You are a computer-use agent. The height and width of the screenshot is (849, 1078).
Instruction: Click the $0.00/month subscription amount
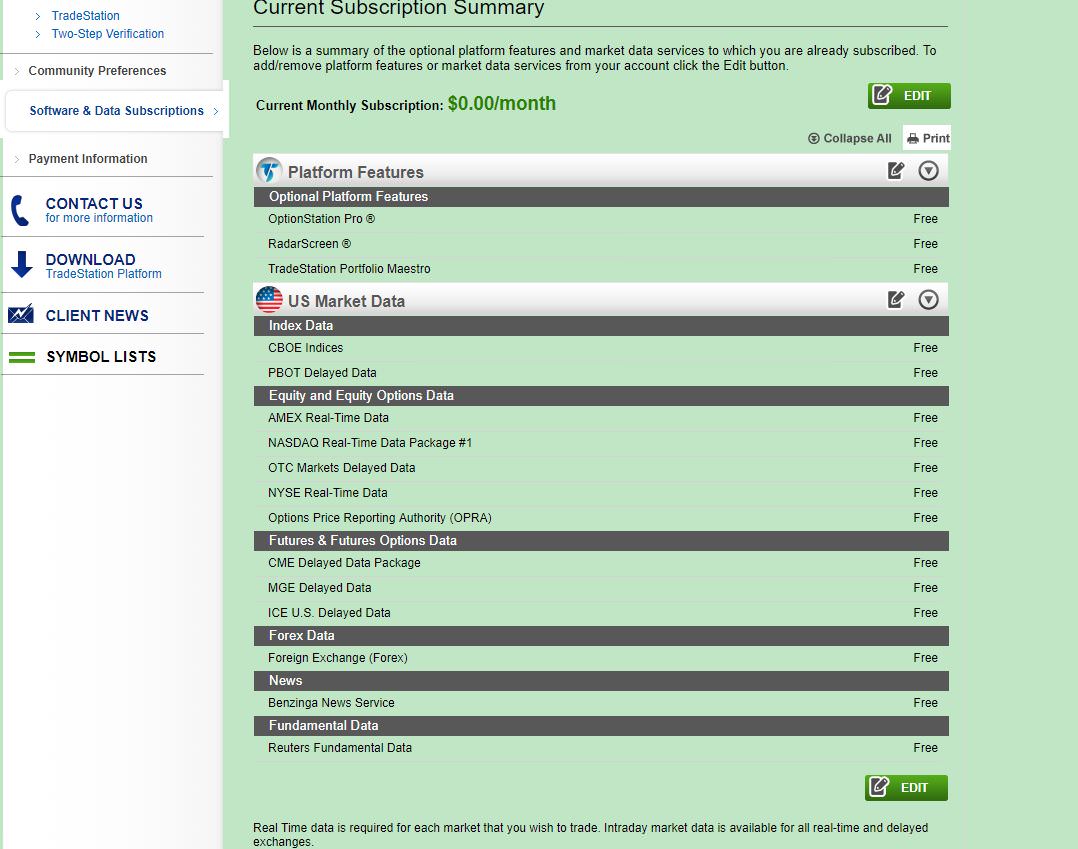502,103
